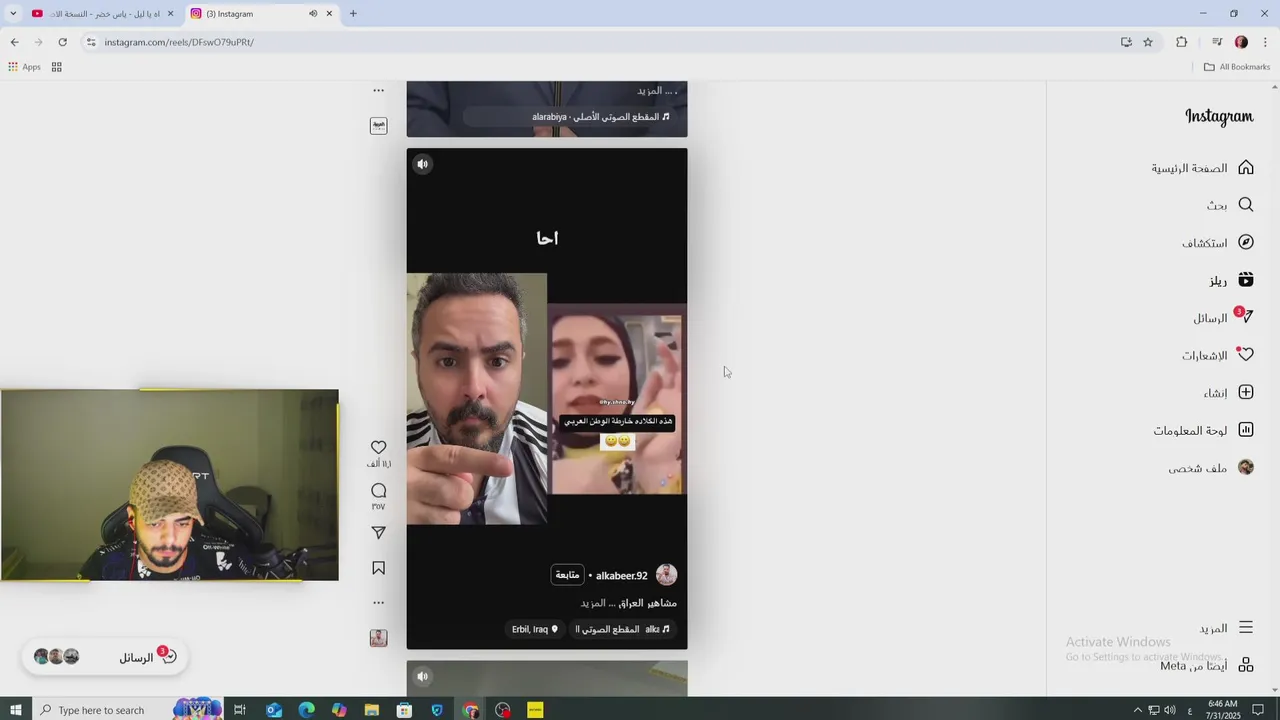
Task: Focus the address bar URL
Action: (179, 42)
